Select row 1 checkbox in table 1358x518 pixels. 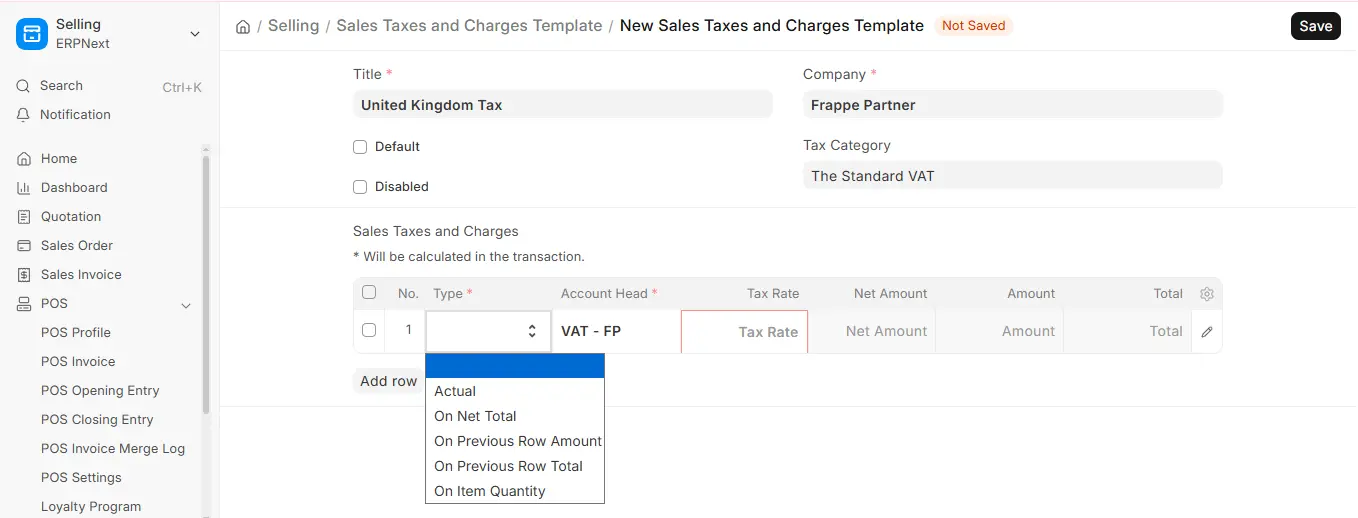tap(369, 330)
